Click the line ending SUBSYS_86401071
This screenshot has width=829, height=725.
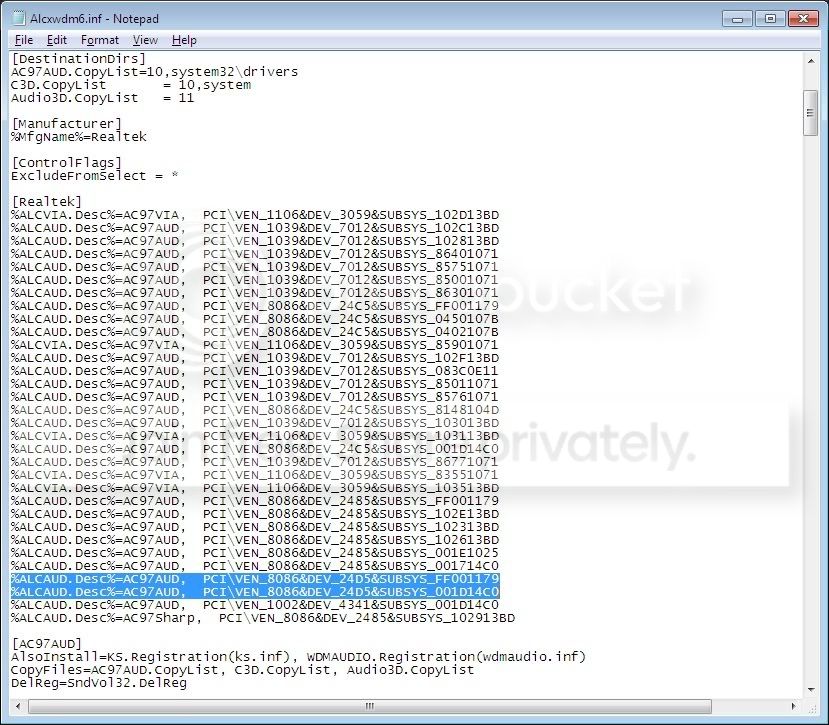255,254
